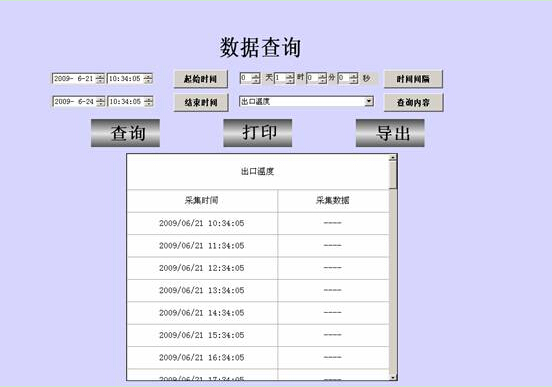
Task: Increase the 秒 seconds value with up spinner
Action: [x=354, y=76]
